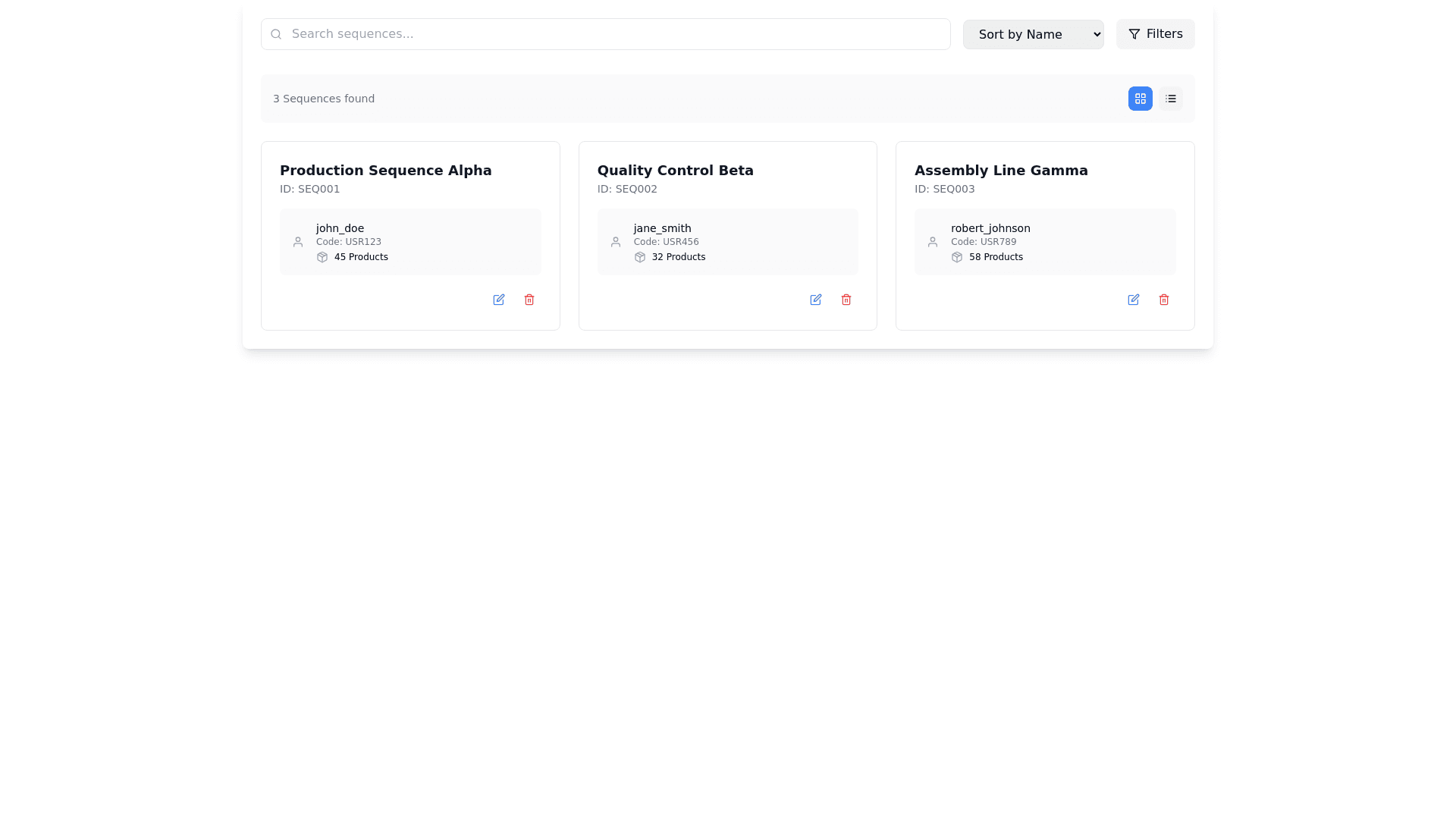Open the Sort by Name dropdown
This screenshot has height=819, width=1456.
[1033, 34]
